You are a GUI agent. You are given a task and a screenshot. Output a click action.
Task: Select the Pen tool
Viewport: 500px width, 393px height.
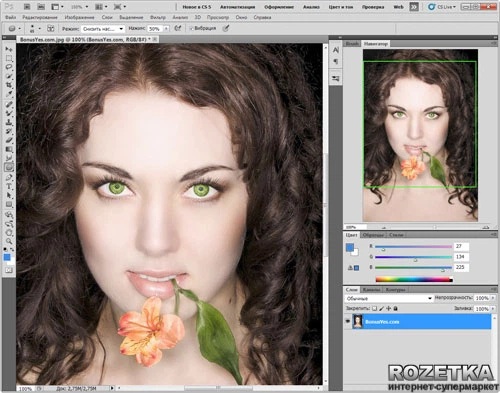coord(9,177)
